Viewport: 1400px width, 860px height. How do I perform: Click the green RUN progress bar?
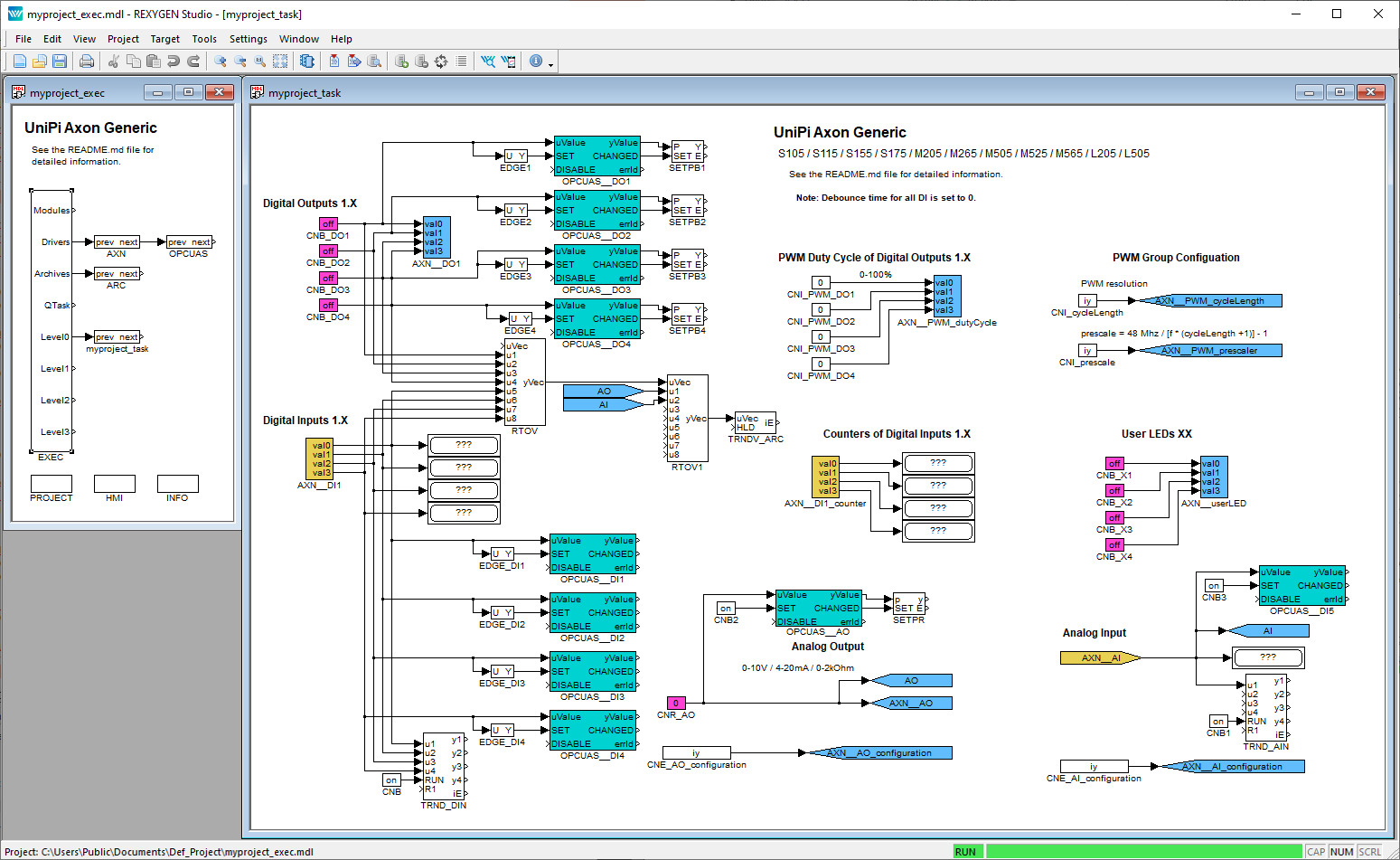point(1143,852)
